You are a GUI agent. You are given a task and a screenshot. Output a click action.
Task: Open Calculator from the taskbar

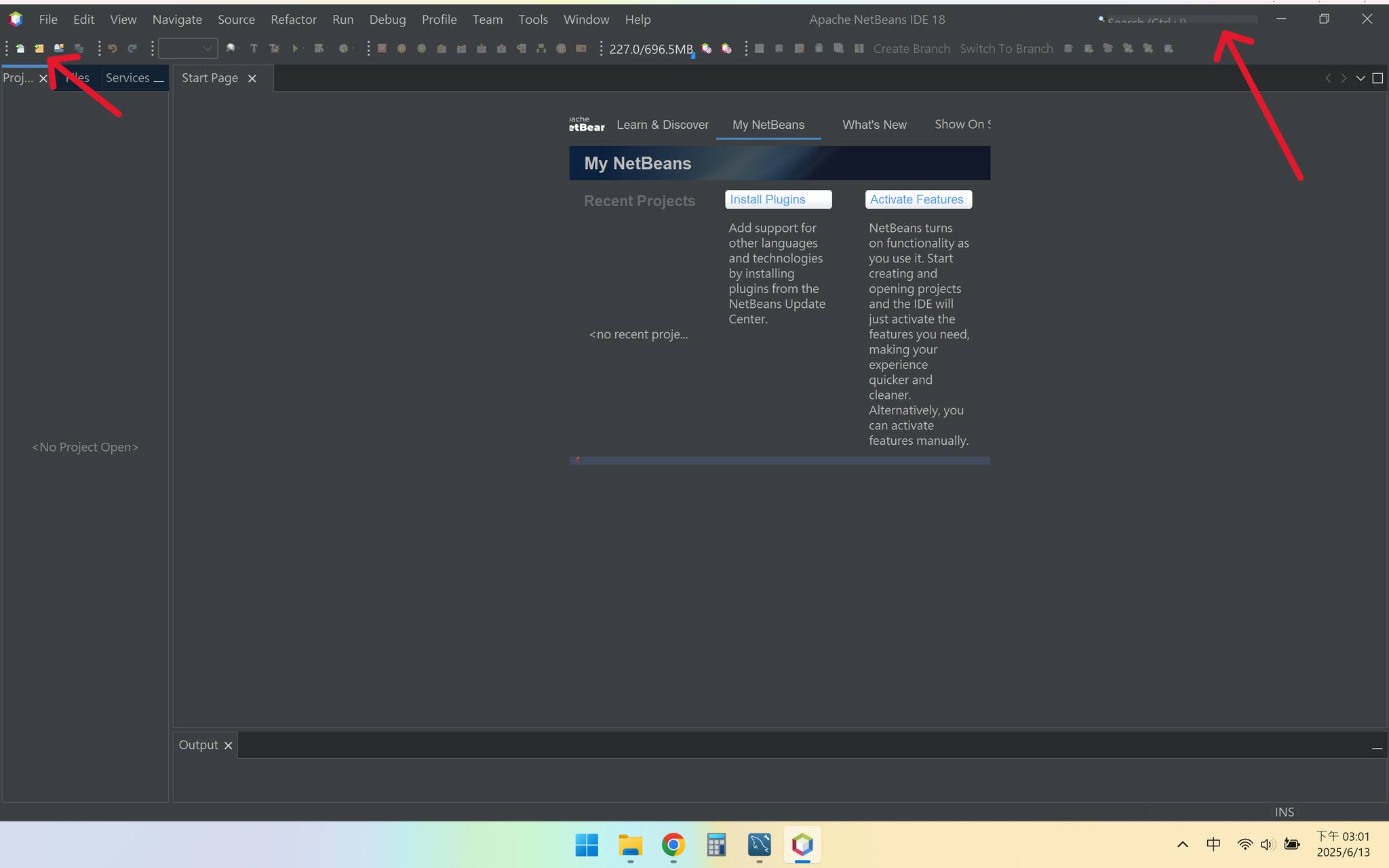coord(716,845)
